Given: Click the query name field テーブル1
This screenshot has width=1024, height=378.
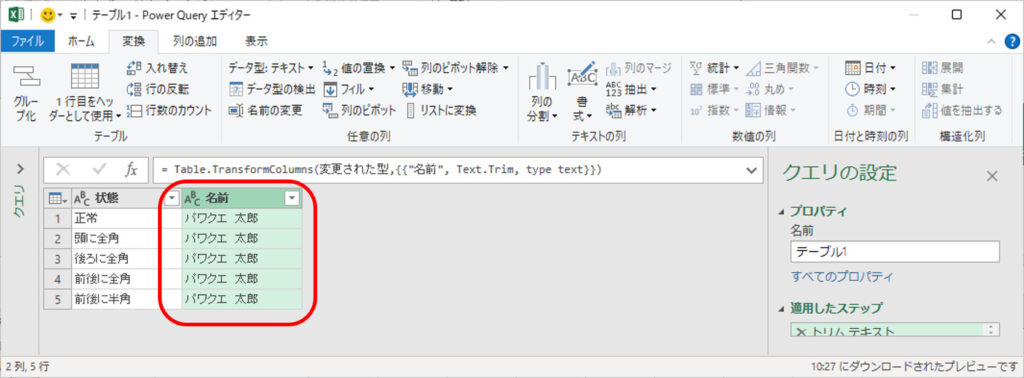Looking at the screenshot, I should [x=895, y=251].
